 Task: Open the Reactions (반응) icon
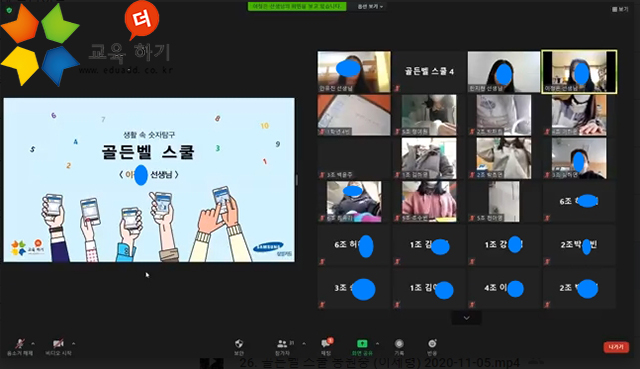pyautogui.click(x=432, y=347)
